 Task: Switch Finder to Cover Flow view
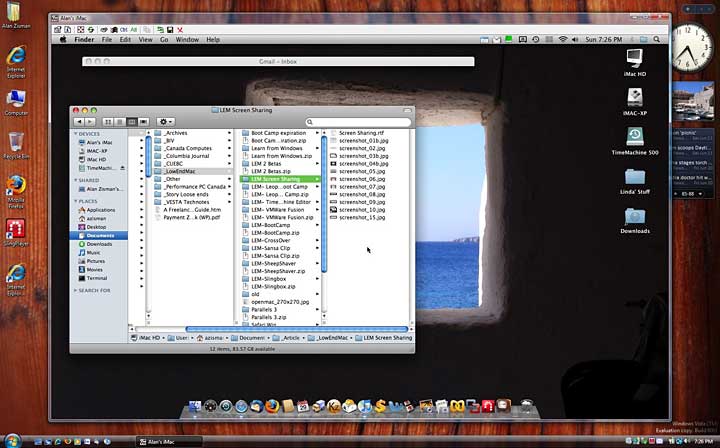[144, 122]
